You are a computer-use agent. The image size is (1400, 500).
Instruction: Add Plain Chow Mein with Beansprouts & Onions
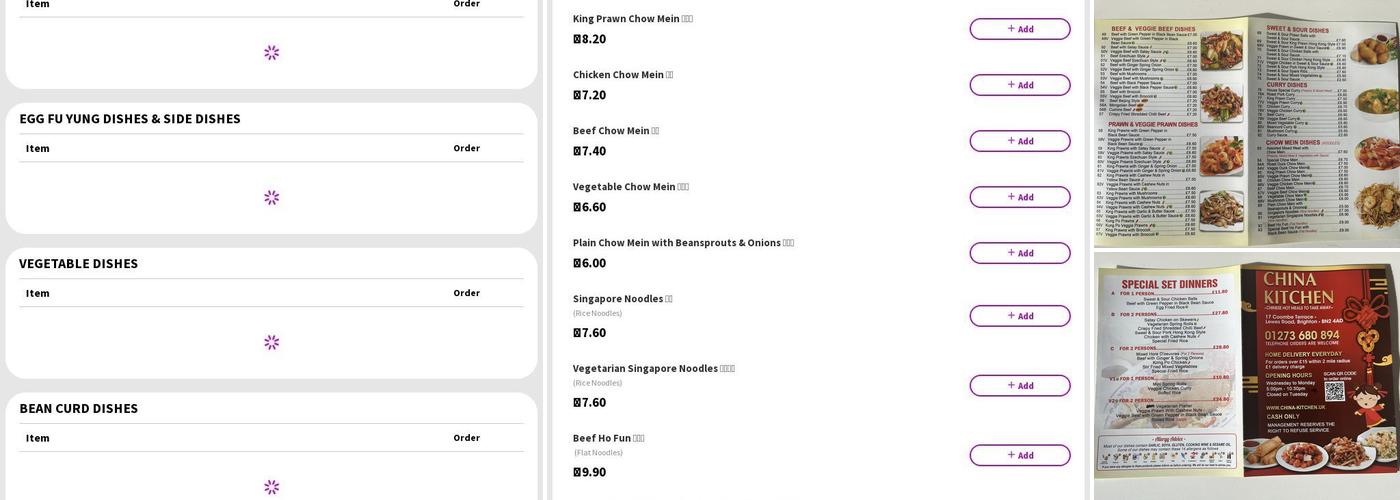click(1019, 253)
